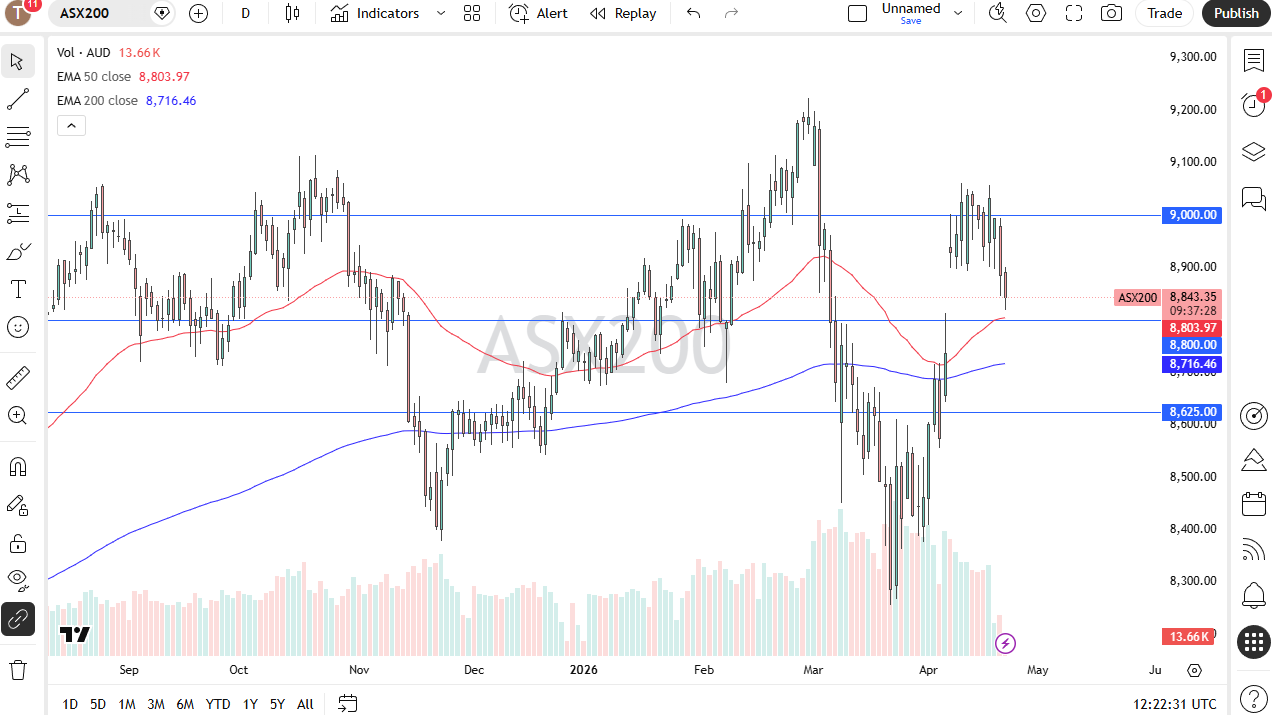Open the quick search icon

(x=997, y=13)
